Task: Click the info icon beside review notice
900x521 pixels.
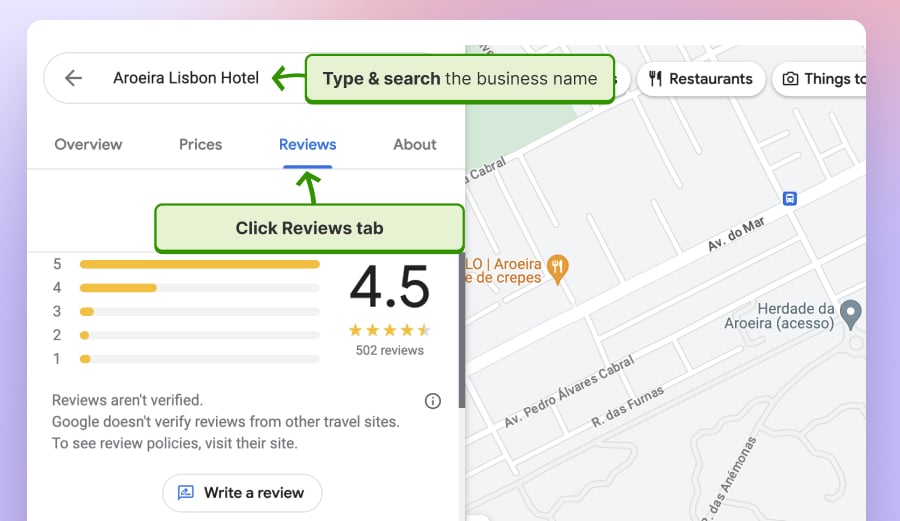Action: coord(433,401)
